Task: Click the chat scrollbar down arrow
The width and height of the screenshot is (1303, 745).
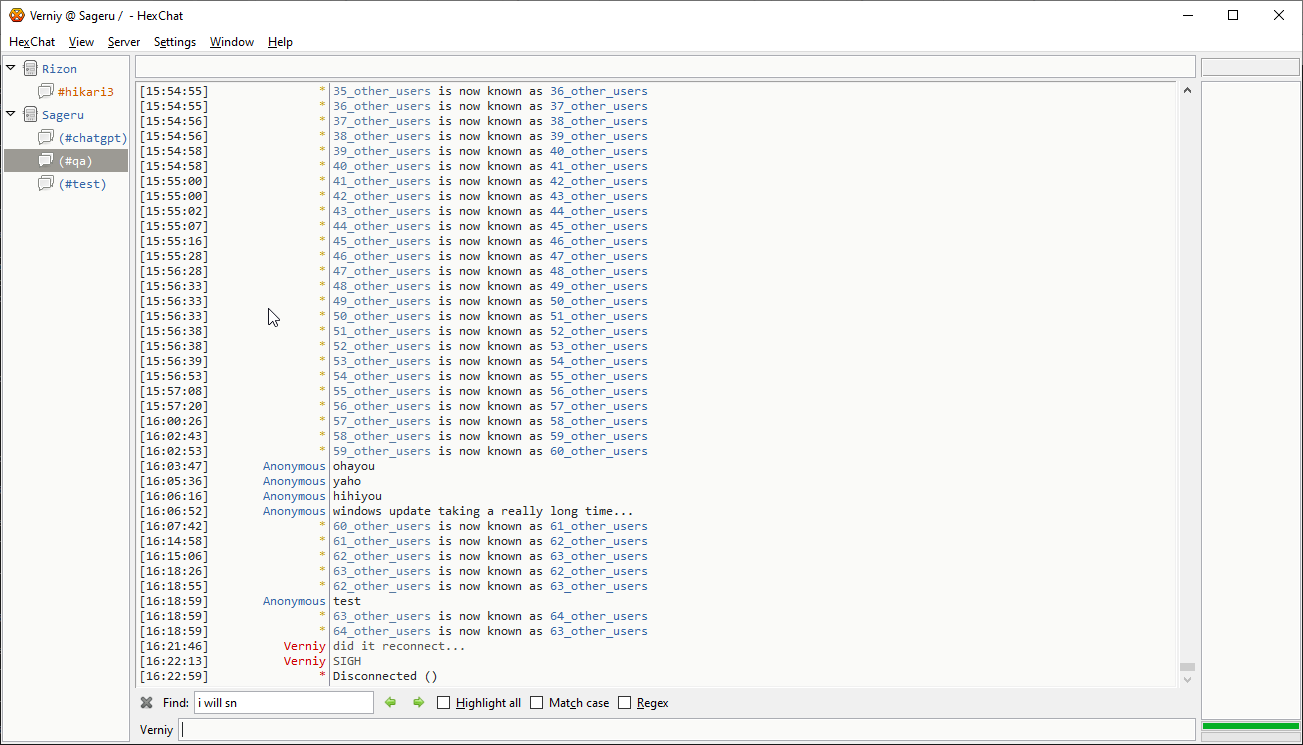Action: click(1187, 680)
